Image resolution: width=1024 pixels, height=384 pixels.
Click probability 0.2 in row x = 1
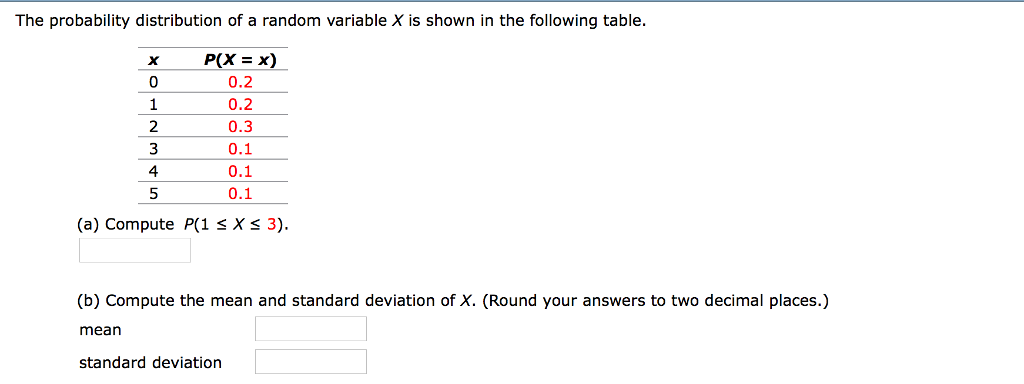tap(240, 104)
